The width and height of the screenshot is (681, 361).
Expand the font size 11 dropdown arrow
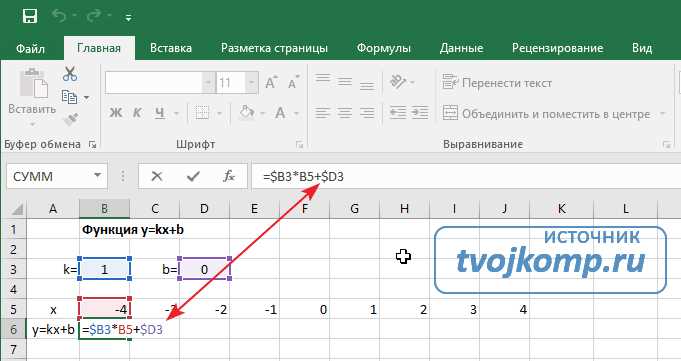click(x=251, y=83)
